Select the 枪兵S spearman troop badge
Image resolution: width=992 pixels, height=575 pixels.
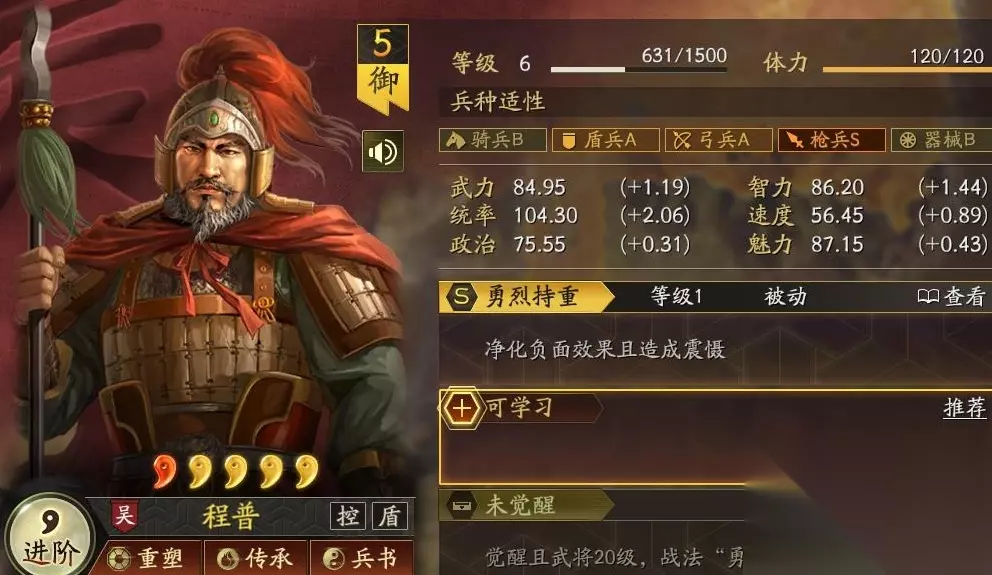[x=831, y=140]
